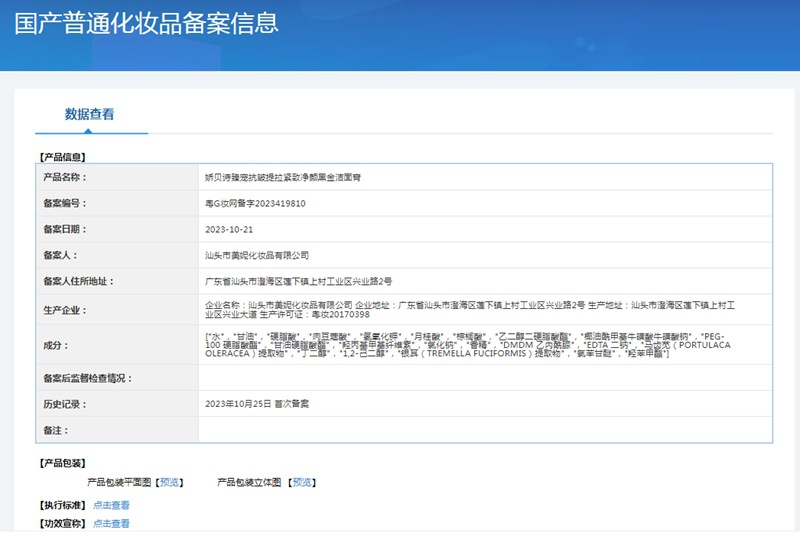Select the 备案编号 label cell
Viewport: 800px width, 533px height.
point(117,203)
